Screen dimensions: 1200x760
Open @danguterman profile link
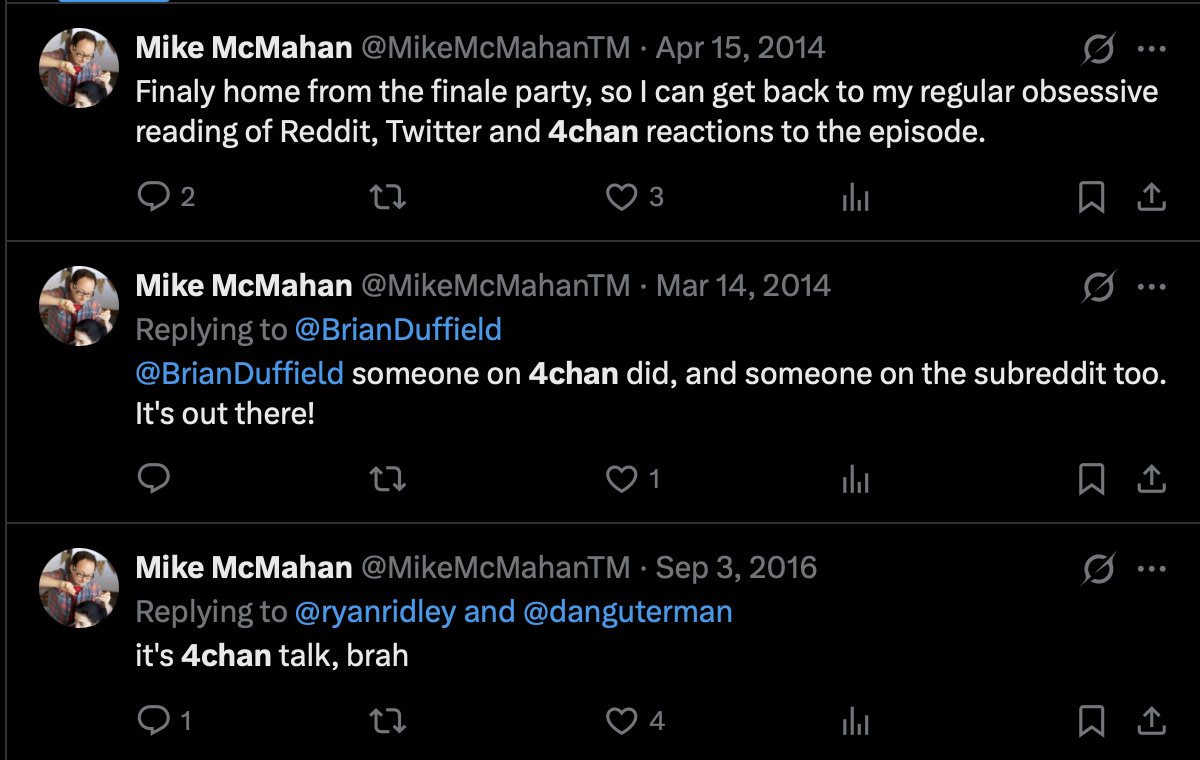[628, 612]
